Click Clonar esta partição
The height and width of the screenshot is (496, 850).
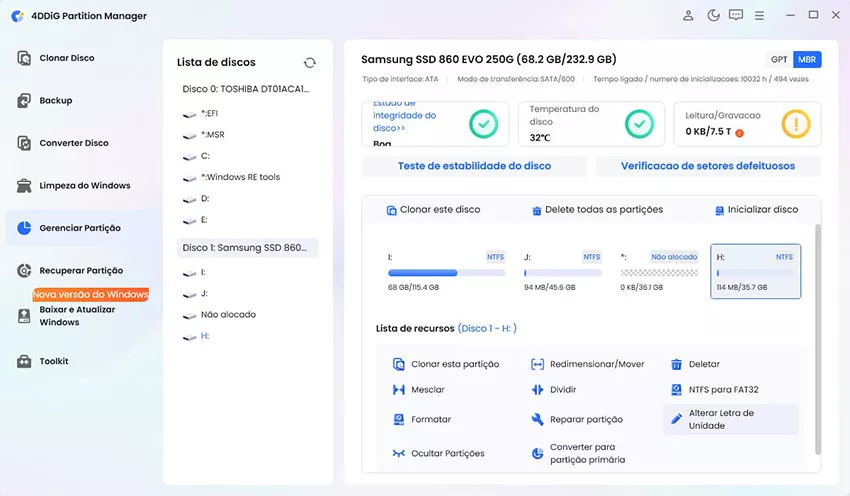pyautogui.click(x=446, y=364)
